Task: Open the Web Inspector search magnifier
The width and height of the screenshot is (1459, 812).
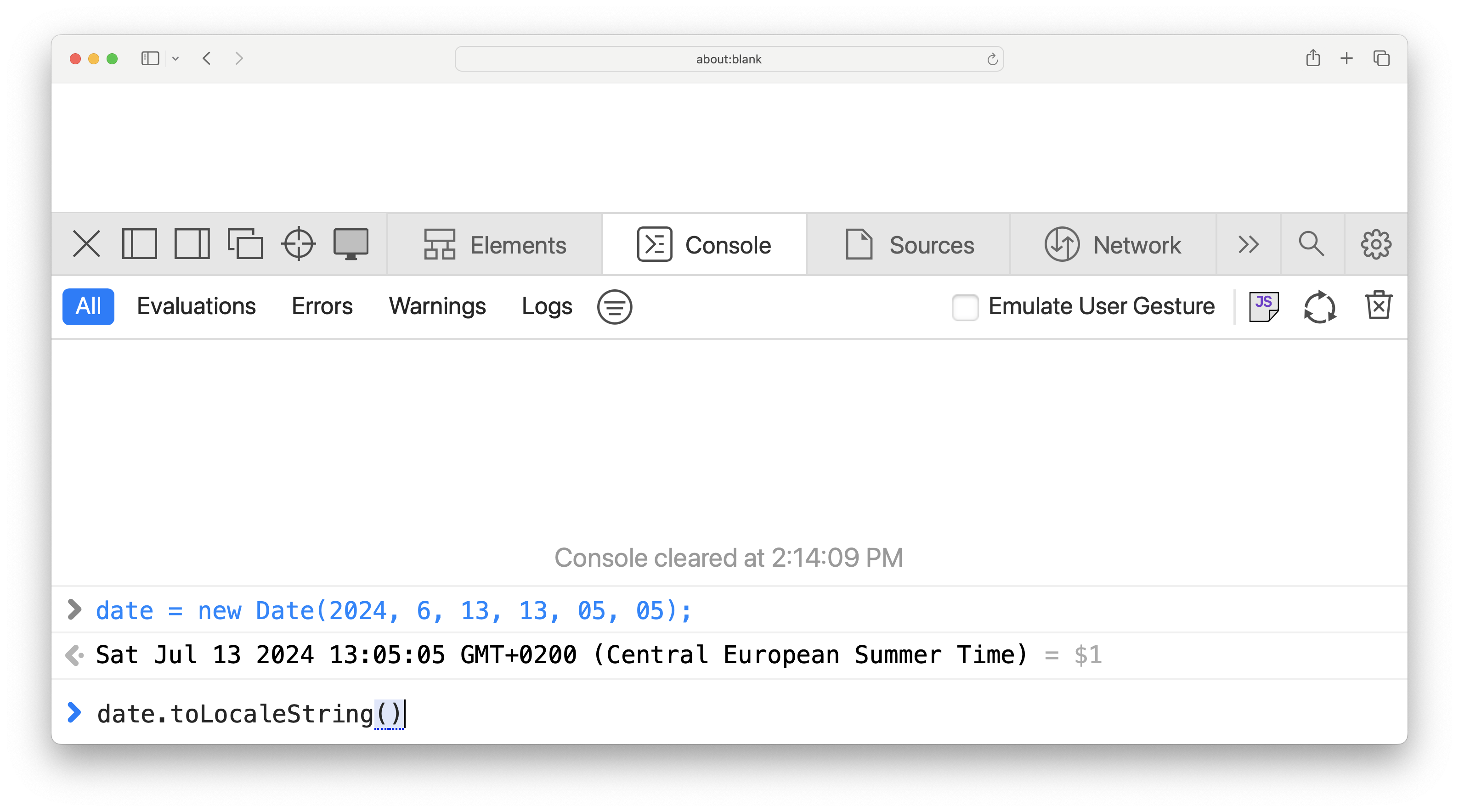Action: [1311, 245]
